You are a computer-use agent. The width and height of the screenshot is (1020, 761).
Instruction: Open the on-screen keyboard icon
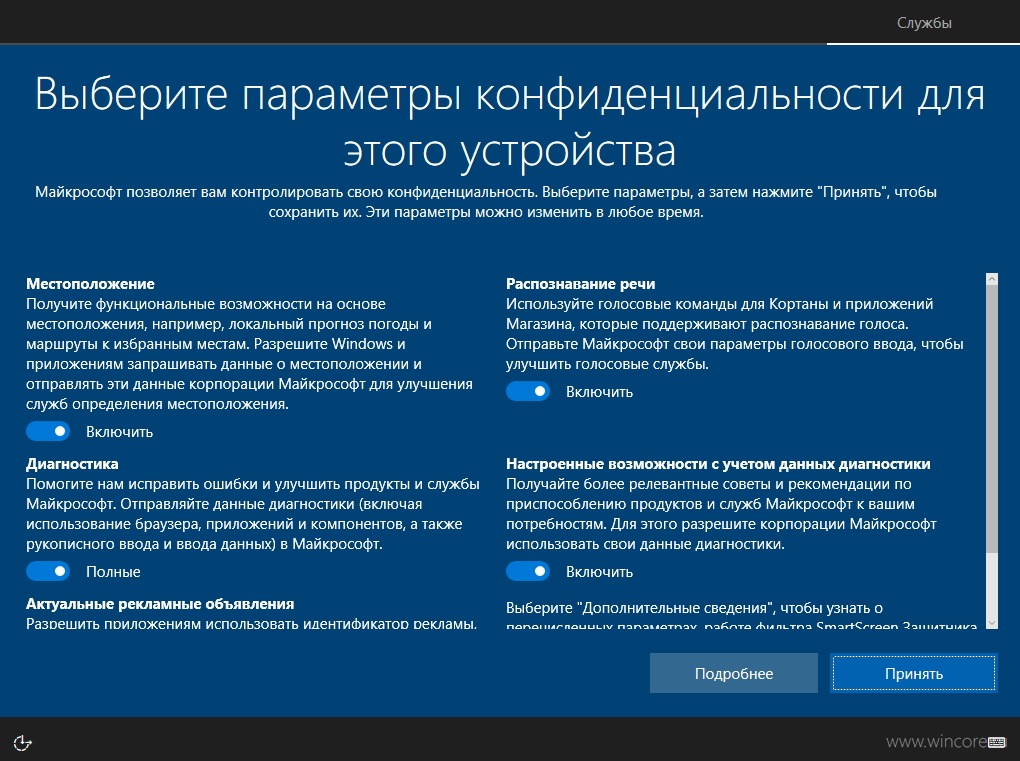click(996, 742)
